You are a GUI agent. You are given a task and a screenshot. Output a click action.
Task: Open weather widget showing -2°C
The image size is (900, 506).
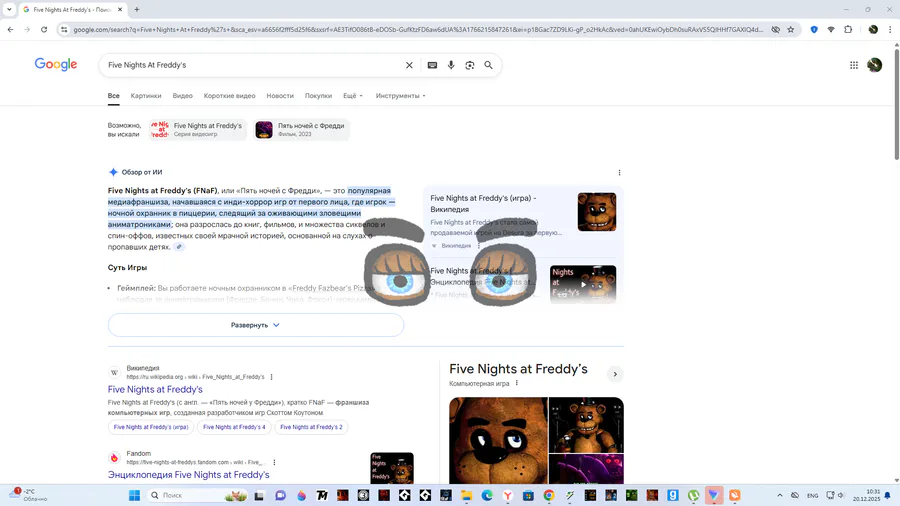pos(28,495)
